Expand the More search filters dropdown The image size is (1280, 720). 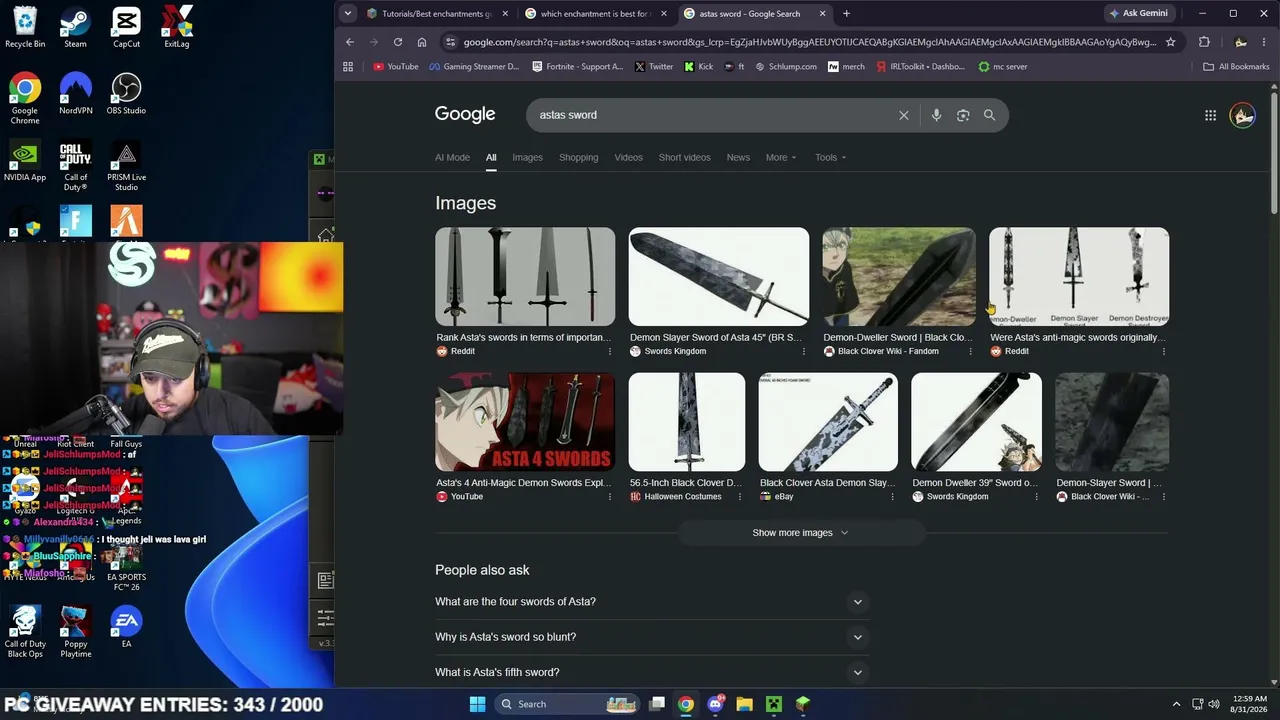781,157
